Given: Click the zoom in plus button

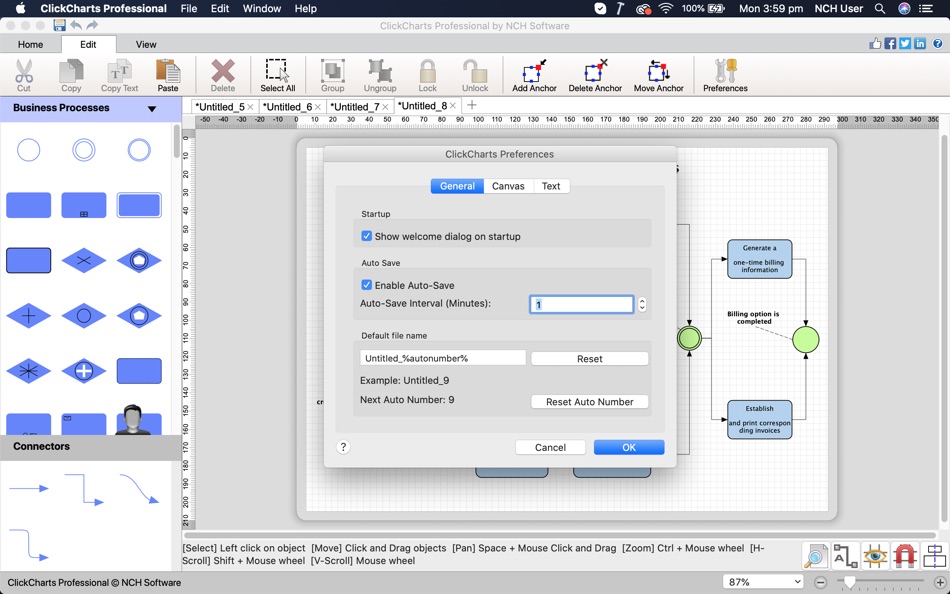Looking at the screenshot, I should coord(940,582).
